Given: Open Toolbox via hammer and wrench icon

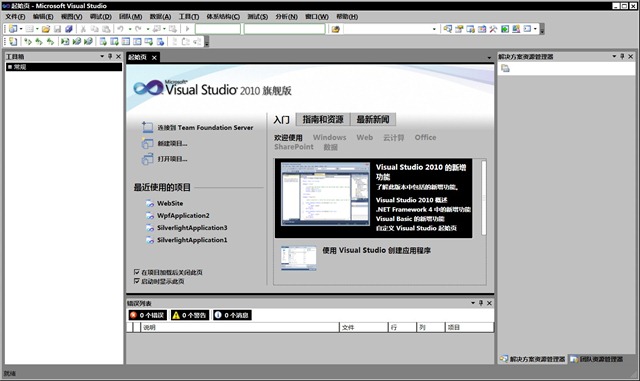Looking at the screenshot, I should 493,29.
